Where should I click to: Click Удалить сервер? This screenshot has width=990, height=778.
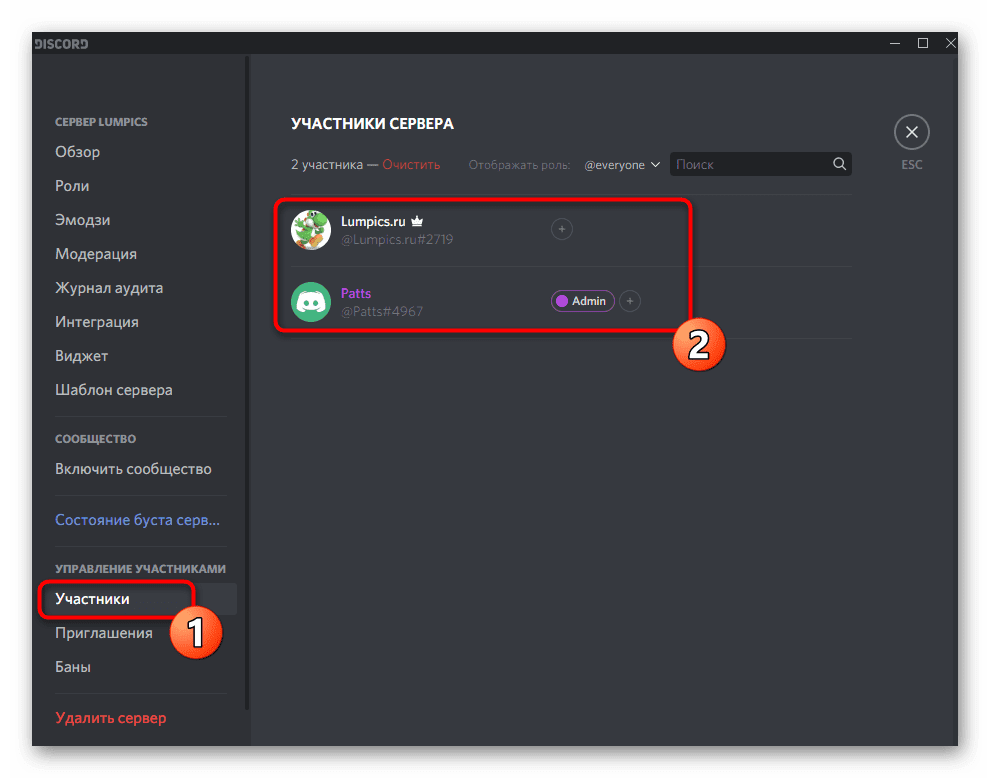(x=110, y=718)
